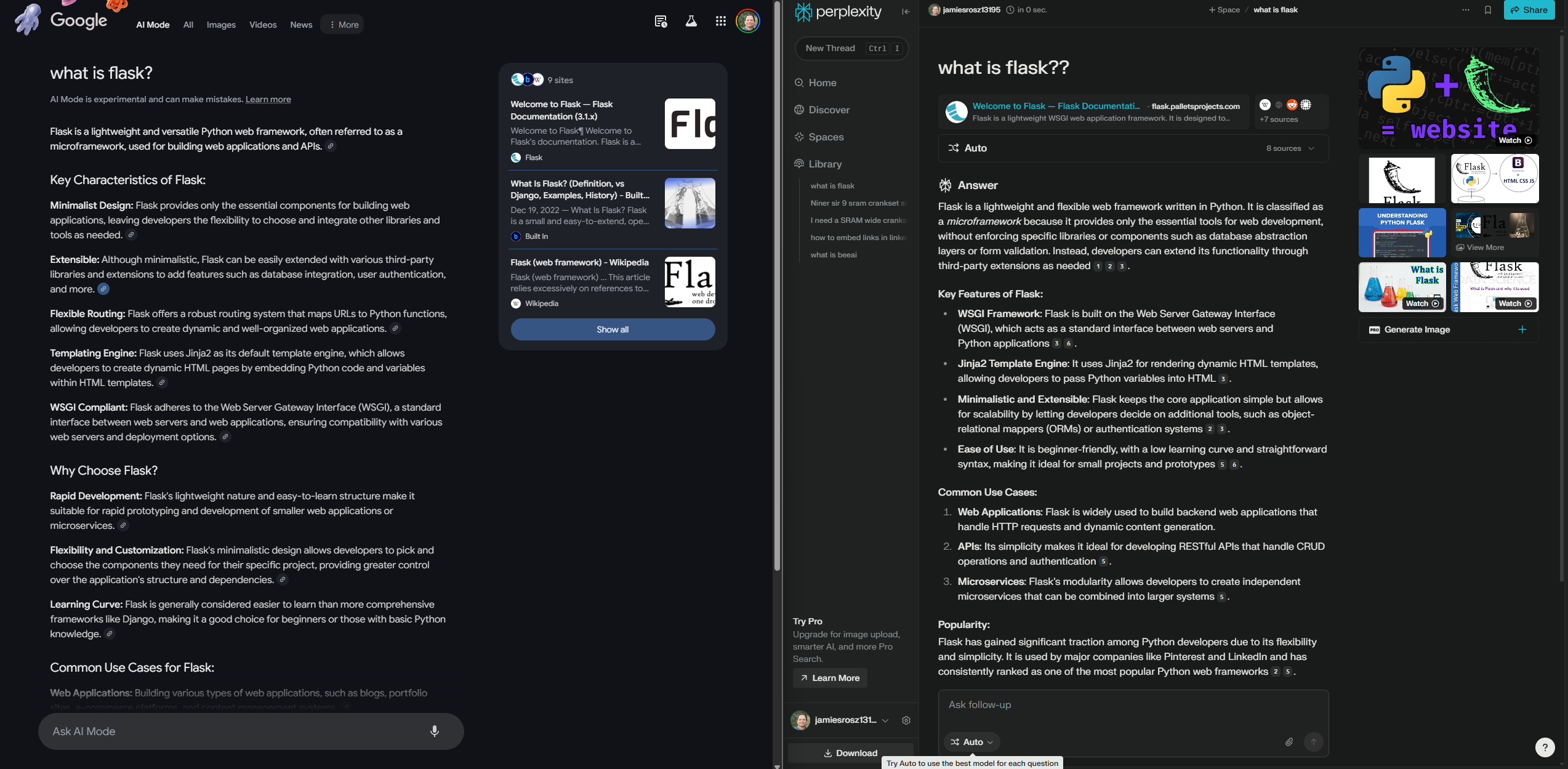This screenshot has height=769, width=1568.
Task: Open 'I need a SRAM wide crank' thread
Action: coord(858,220)
